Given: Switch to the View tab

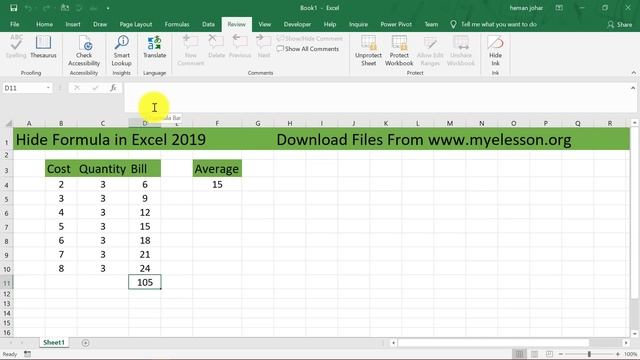Looking at the screenshot, I should pos(264,24).
